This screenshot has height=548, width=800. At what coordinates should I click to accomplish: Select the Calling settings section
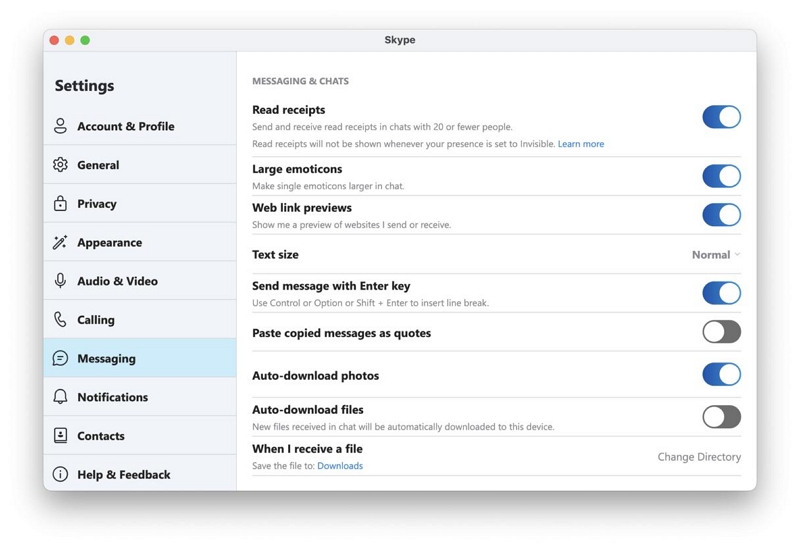140,319
